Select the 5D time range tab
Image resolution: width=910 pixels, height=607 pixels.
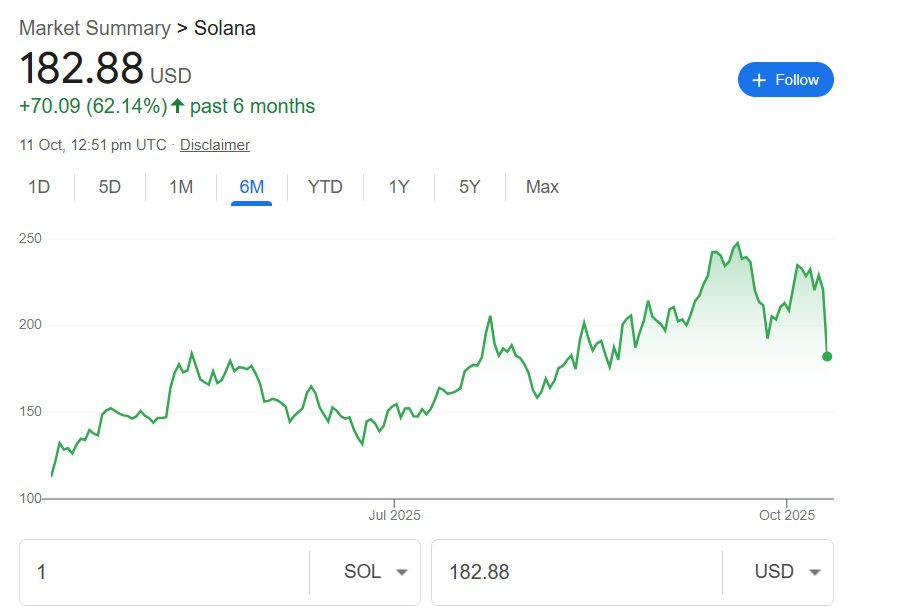(110, 187)
